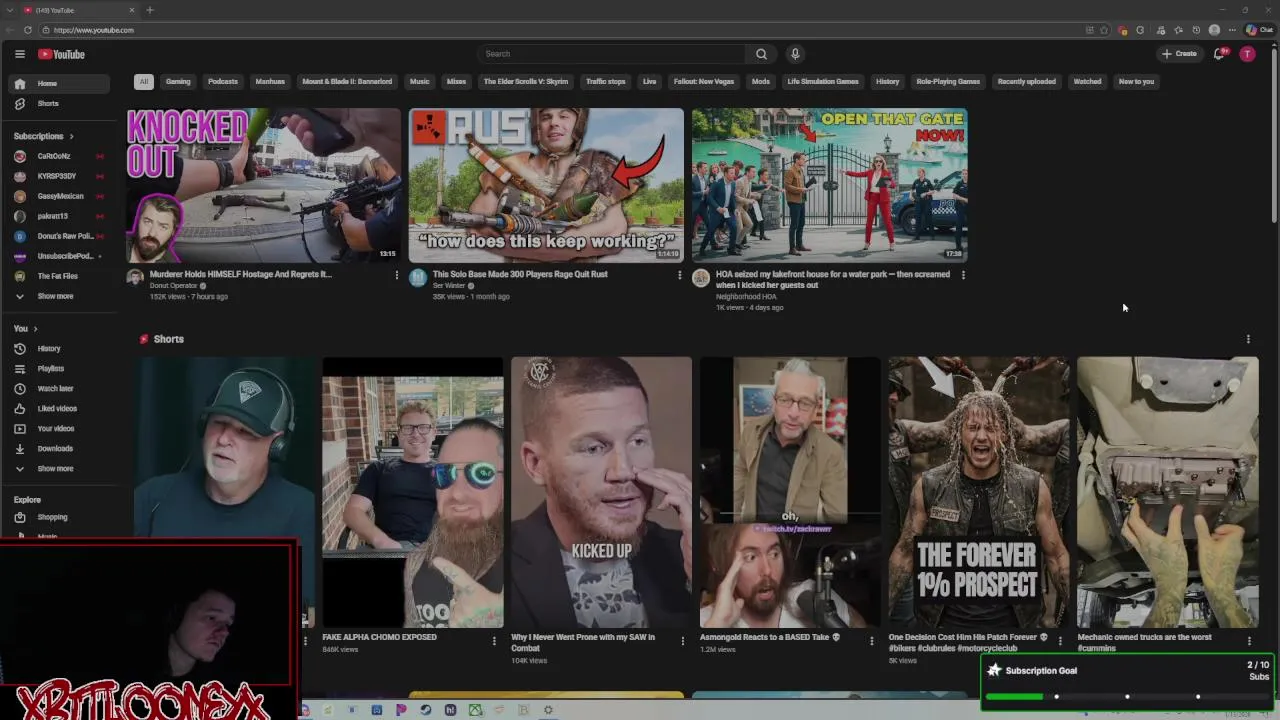
Task: Open options for HOA lakefront house video
Action: pyautogui.click(x=963, y=275)
